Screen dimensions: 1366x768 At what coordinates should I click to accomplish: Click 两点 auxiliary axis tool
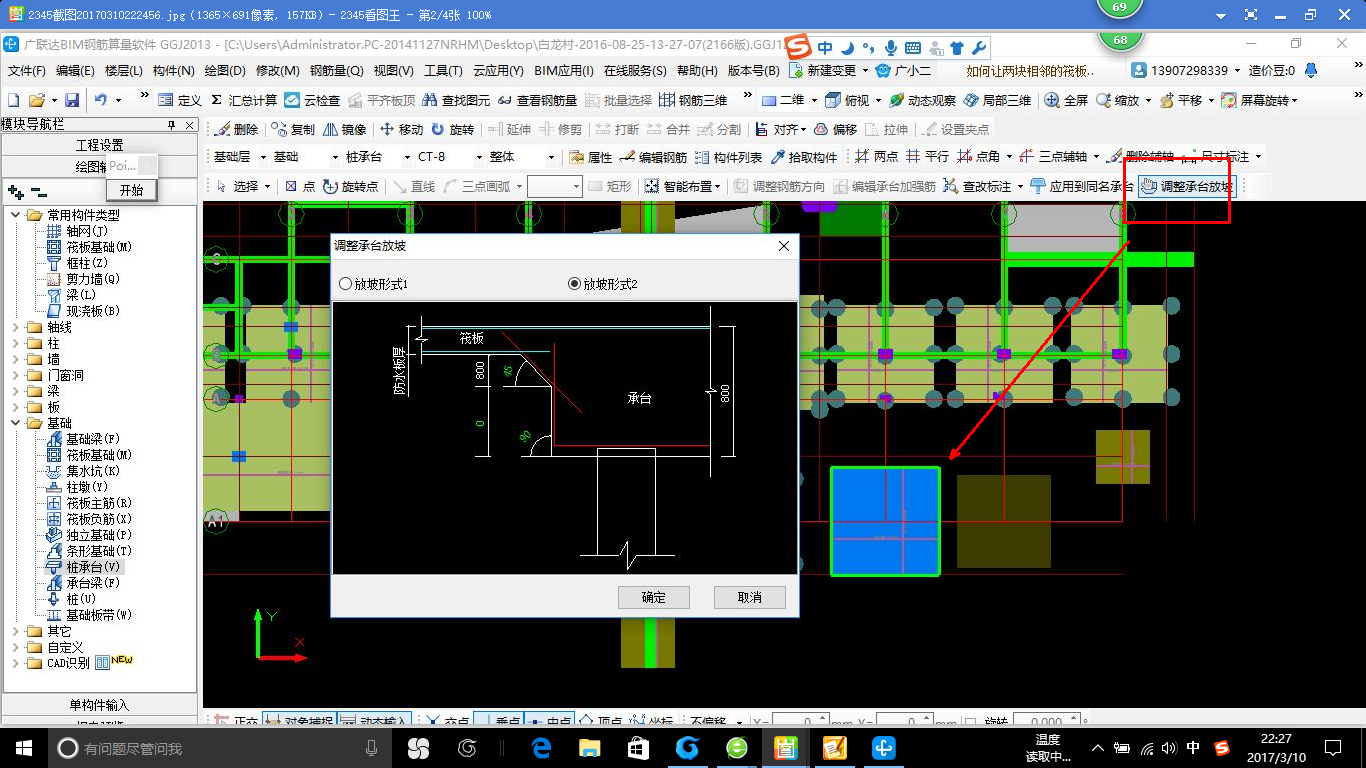876,157
